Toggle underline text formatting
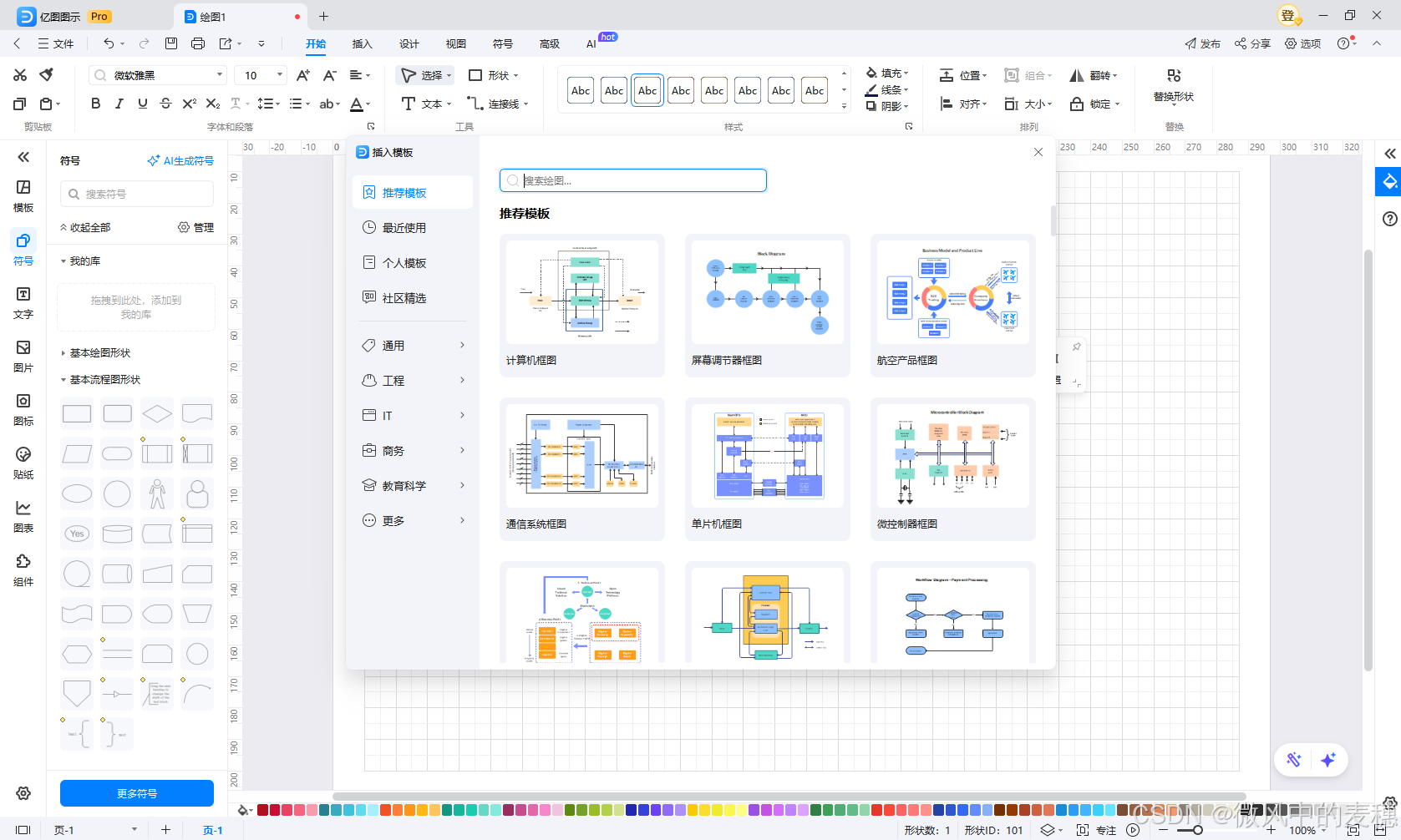 coord(143,104)
